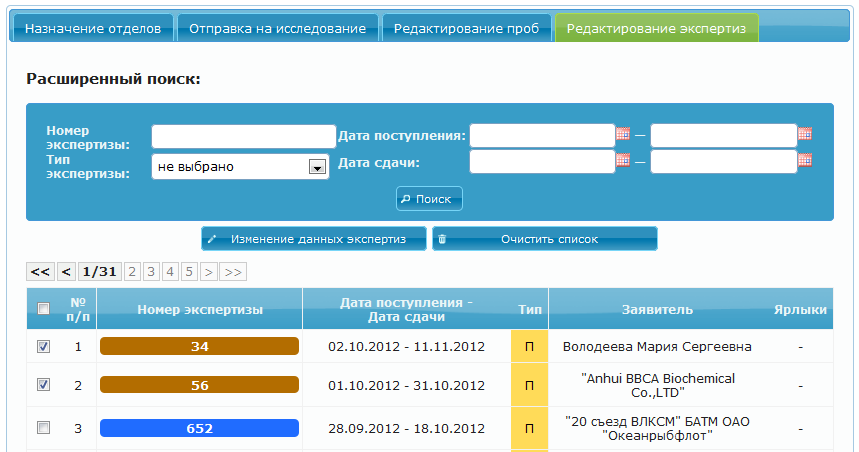Go to first page of results
859x452 pixels.
[x=40, y=271]
